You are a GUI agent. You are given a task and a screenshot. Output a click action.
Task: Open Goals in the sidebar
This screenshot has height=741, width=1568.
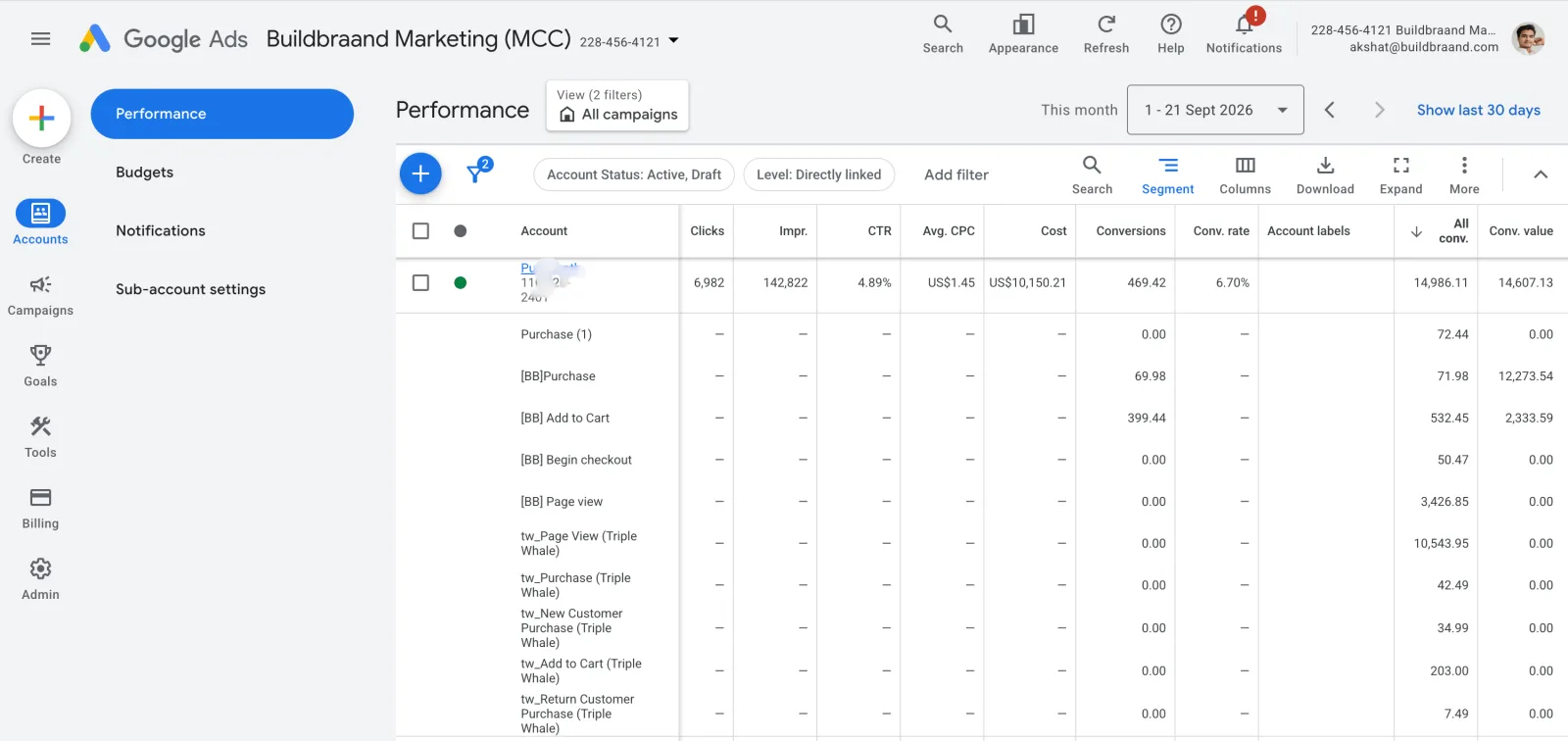[40, 367]
